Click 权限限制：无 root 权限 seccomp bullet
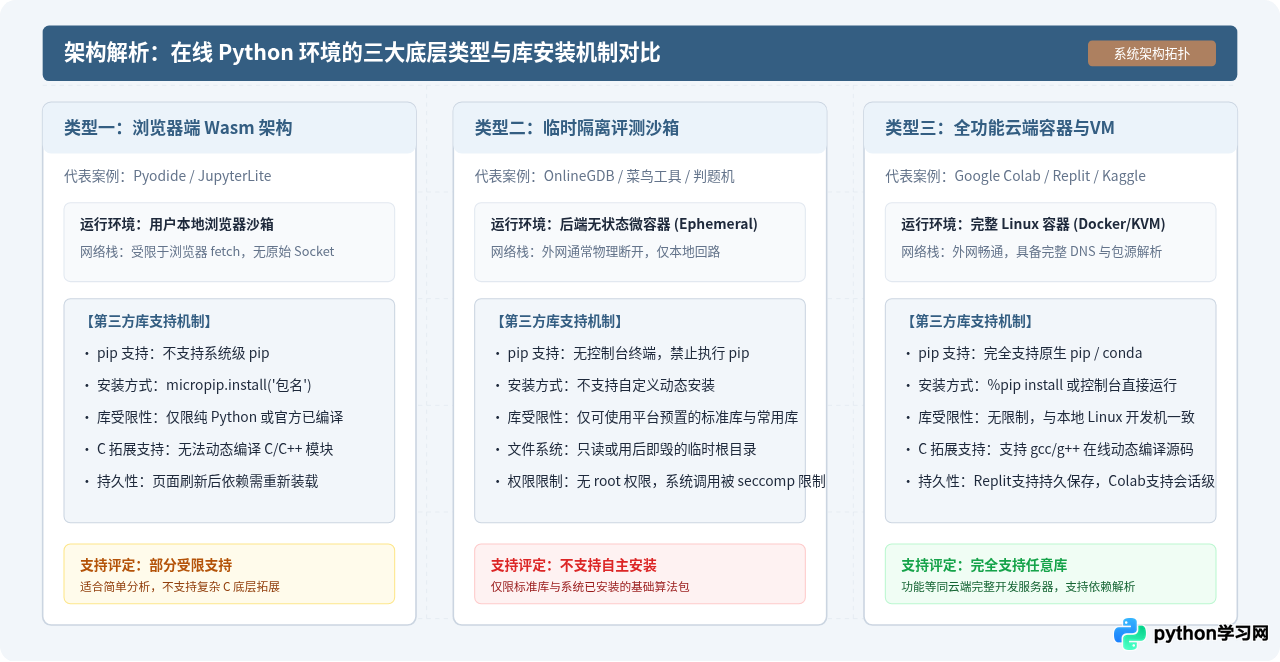Image resolution: width=1280 pixels, height=662 pixels. pyautogui.click(x=660, y=481)
